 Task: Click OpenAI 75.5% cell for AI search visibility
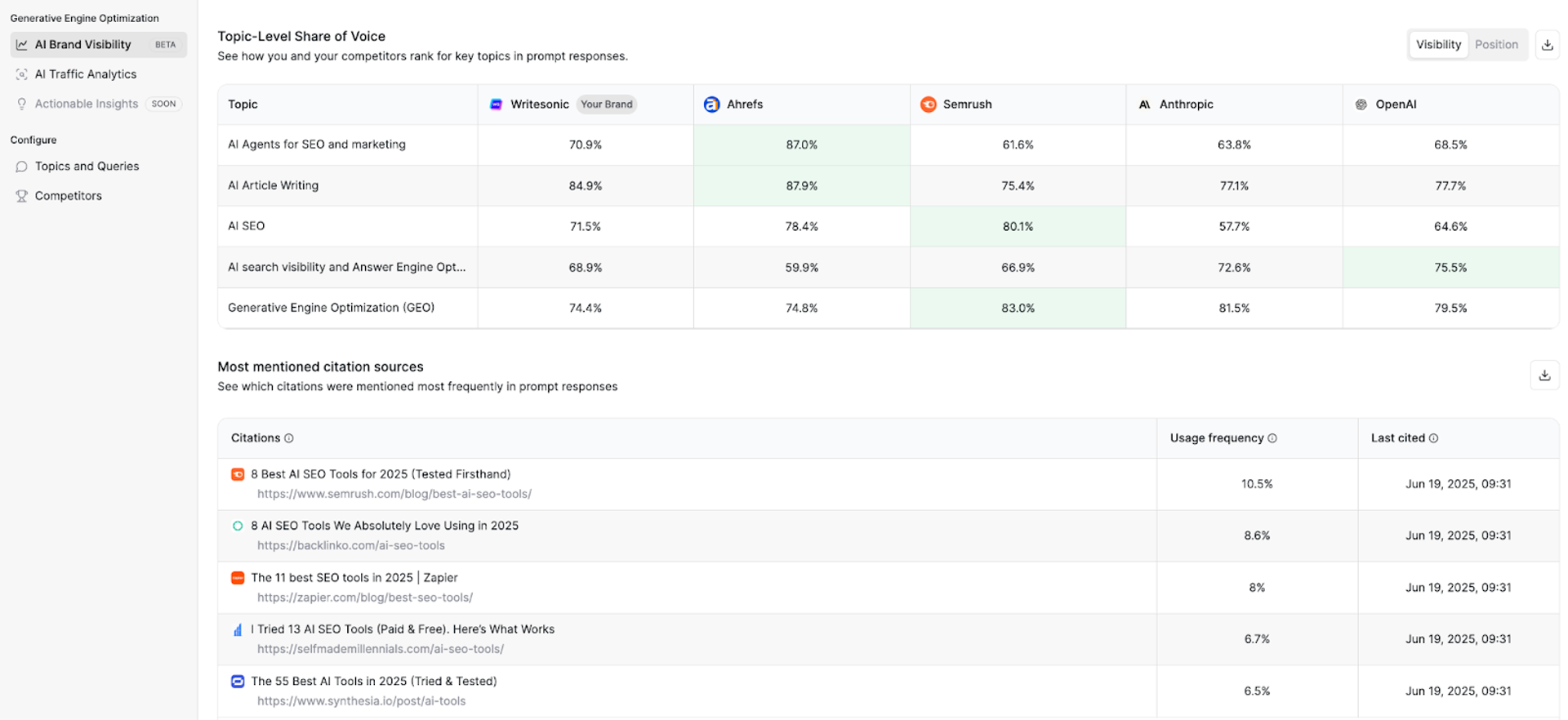[x=1450, y=268]
